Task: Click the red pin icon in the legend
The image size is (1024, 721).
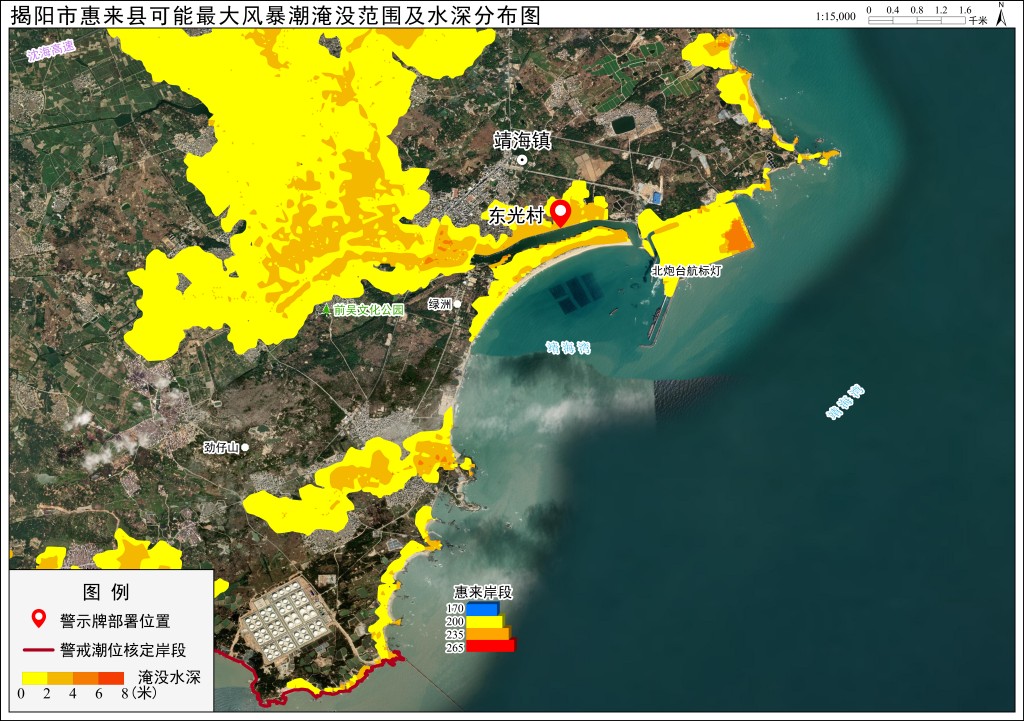Action: pos(39,618)
